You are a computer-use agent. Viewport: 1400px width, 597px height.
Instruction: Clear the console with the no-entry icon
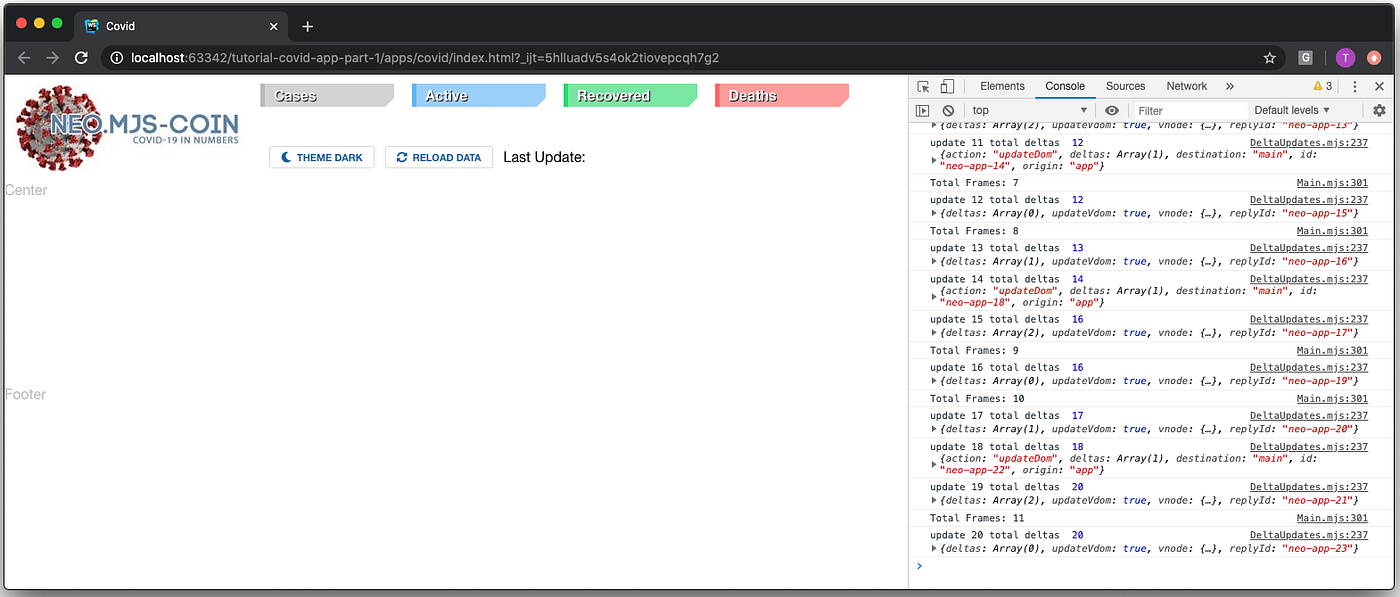point(947,110)
